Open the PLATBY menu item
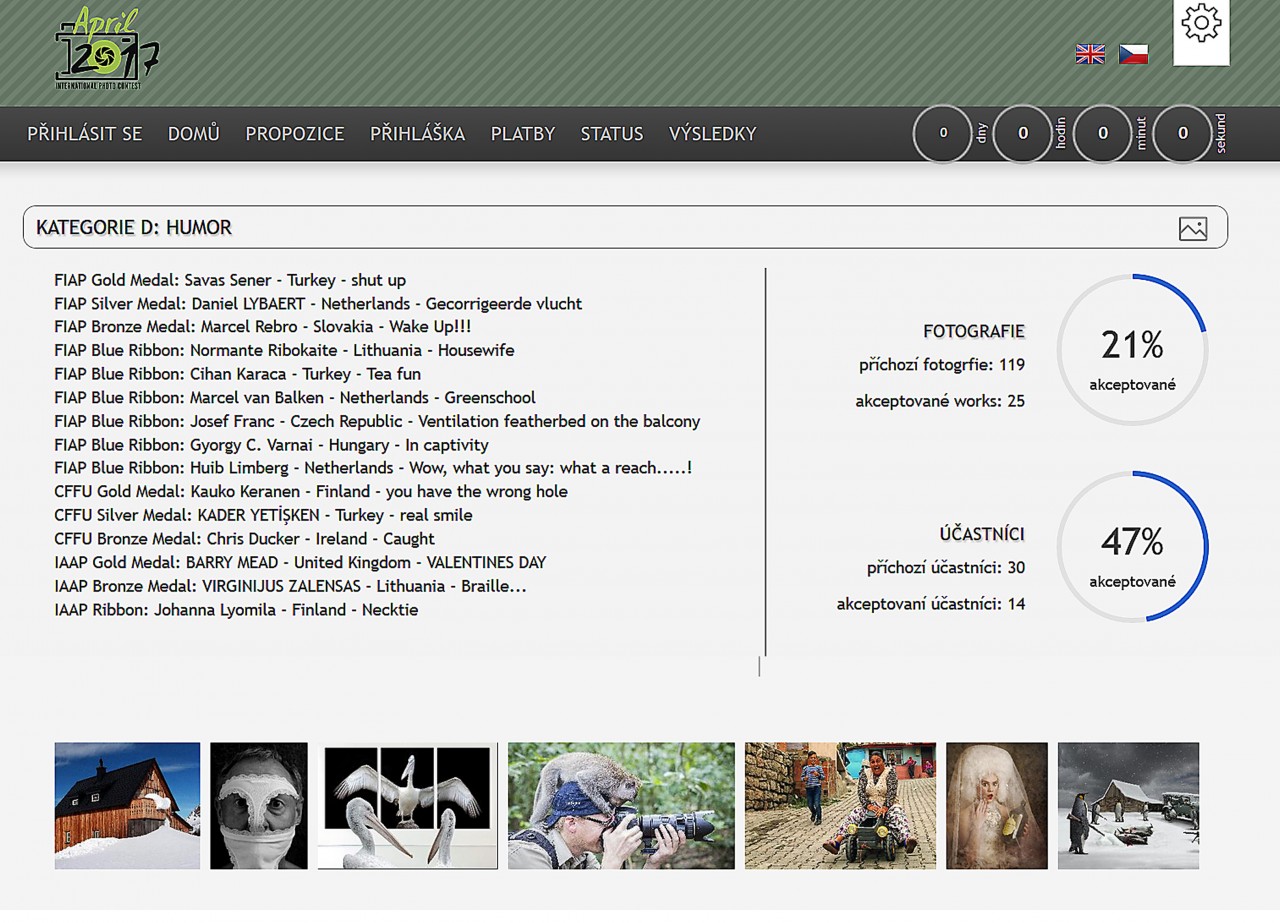 pos(523,134)
